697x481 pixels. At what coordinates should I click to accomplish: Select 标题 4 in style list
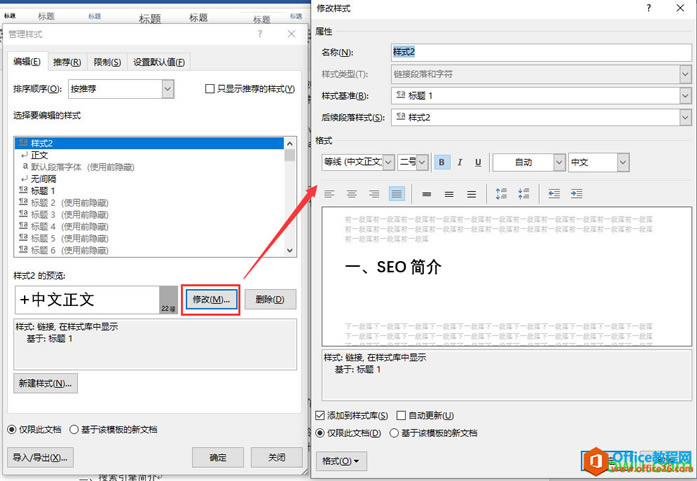pos(149,227)
